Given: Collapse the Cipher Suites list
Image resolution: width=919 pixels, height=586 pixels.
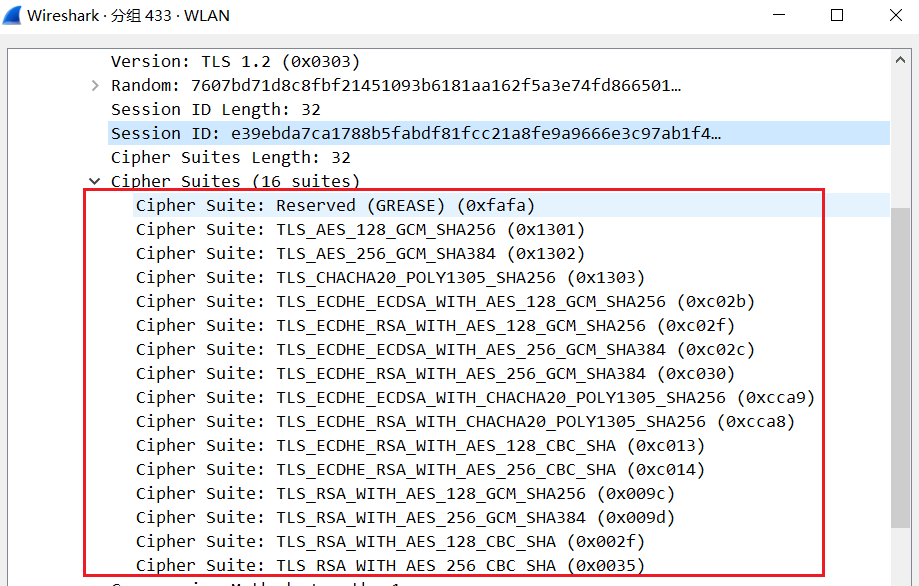Looking at the screenshot, I should point(96,182).
